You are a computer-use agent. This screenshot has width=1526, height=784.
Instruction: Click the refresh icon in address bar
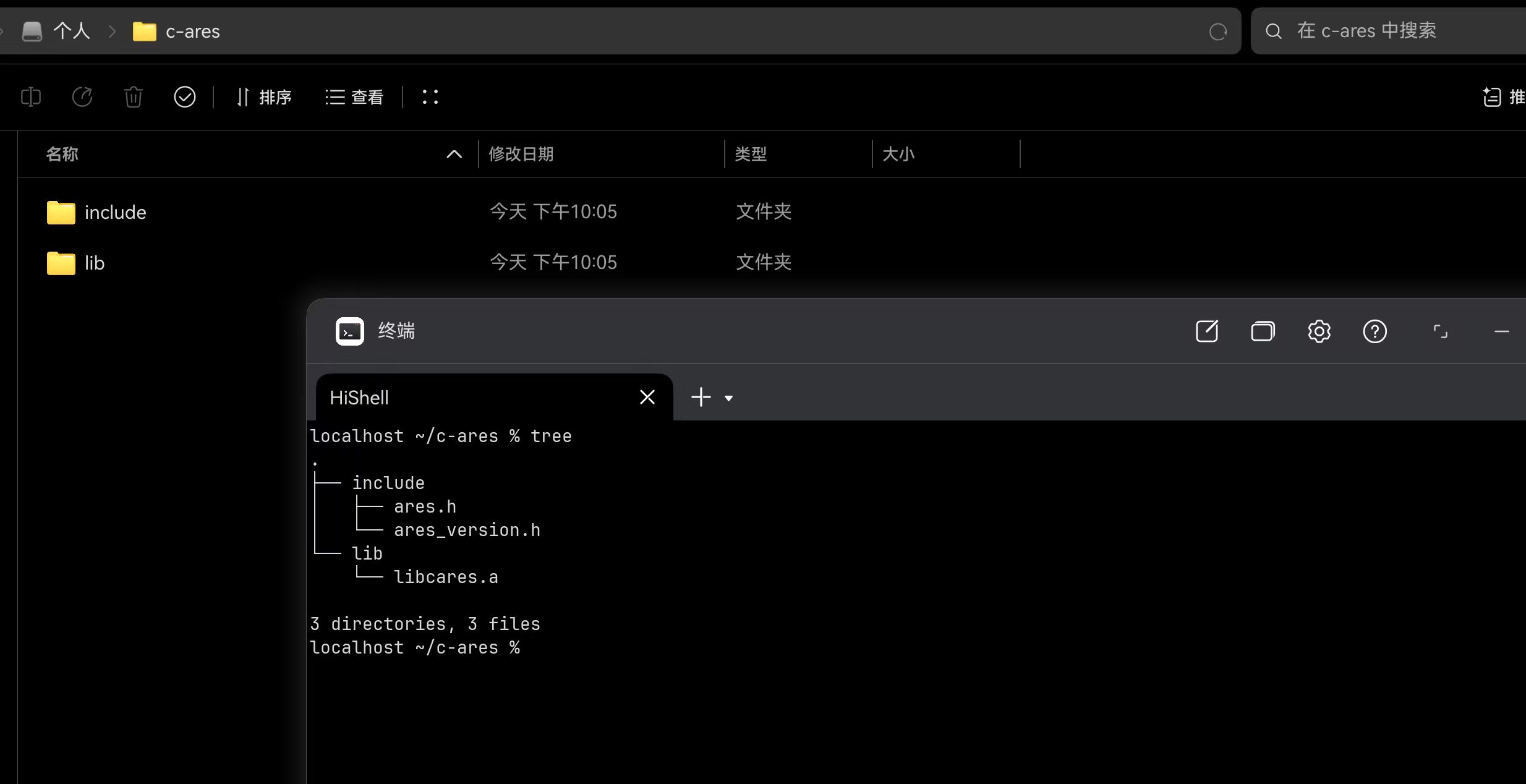(1217, 32)
